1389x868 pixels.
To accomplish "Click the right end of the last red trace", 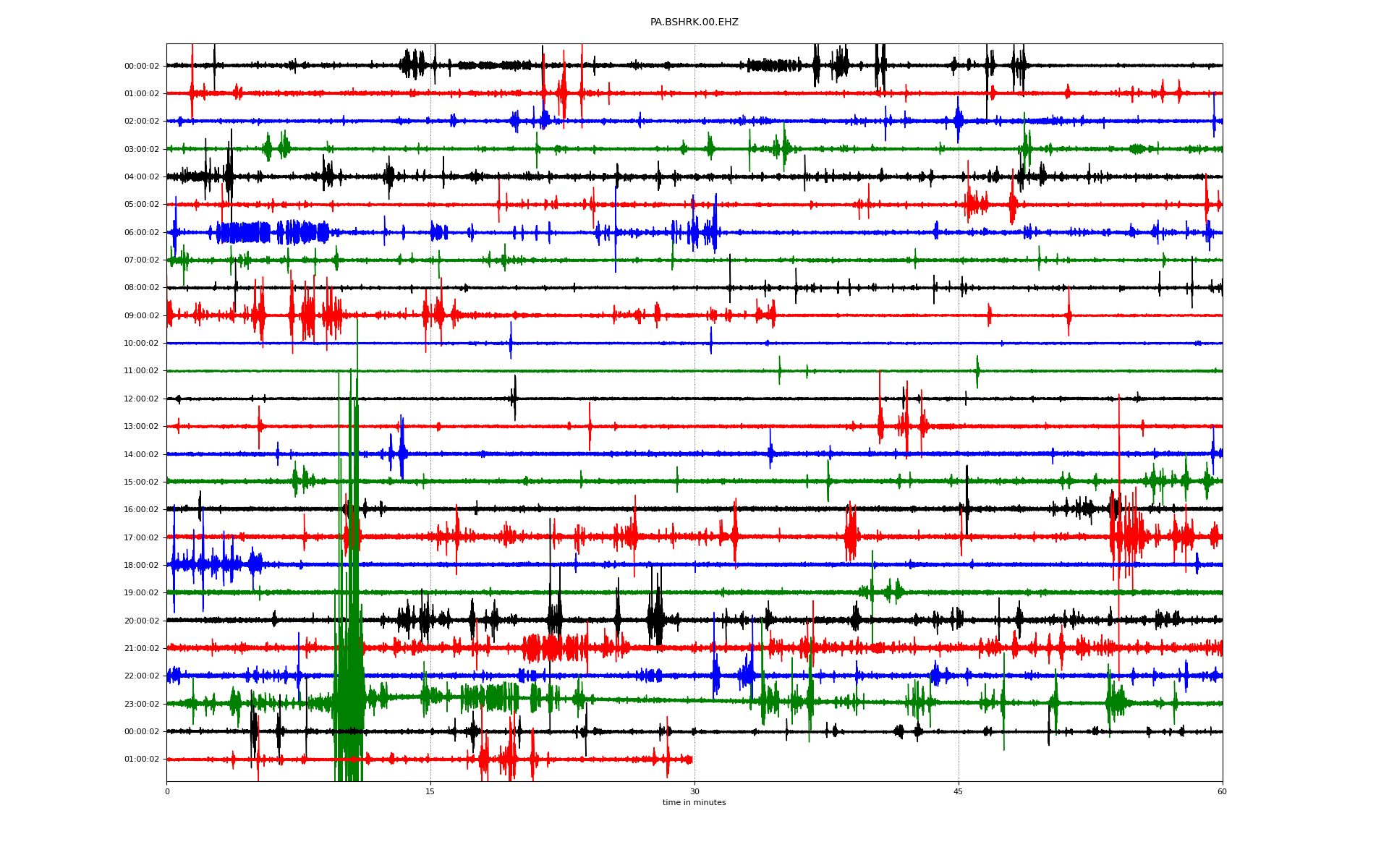I will (x=691, y=759).
